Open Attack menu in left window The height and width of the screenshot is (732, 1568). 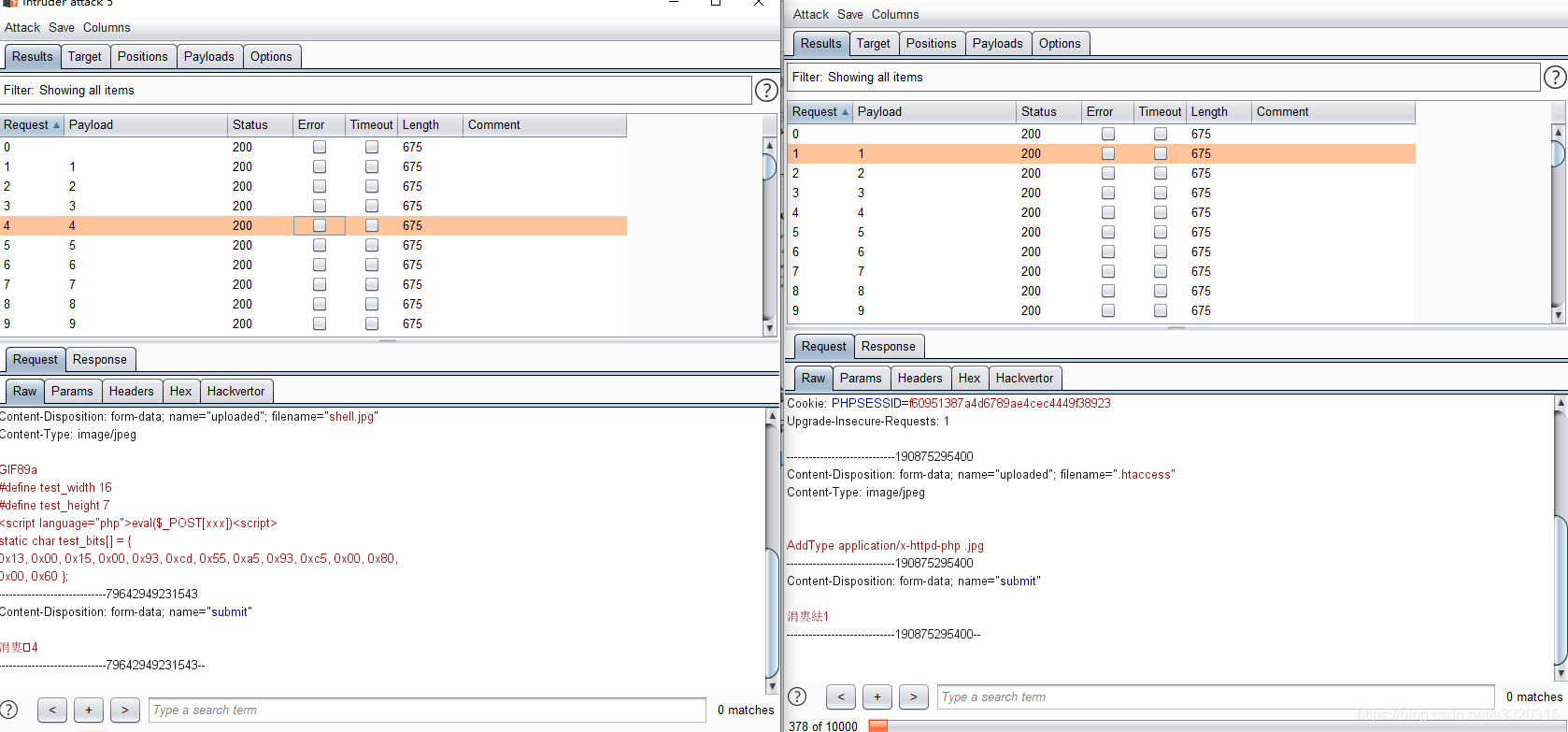pyautogui.click(x=22, y=27)
